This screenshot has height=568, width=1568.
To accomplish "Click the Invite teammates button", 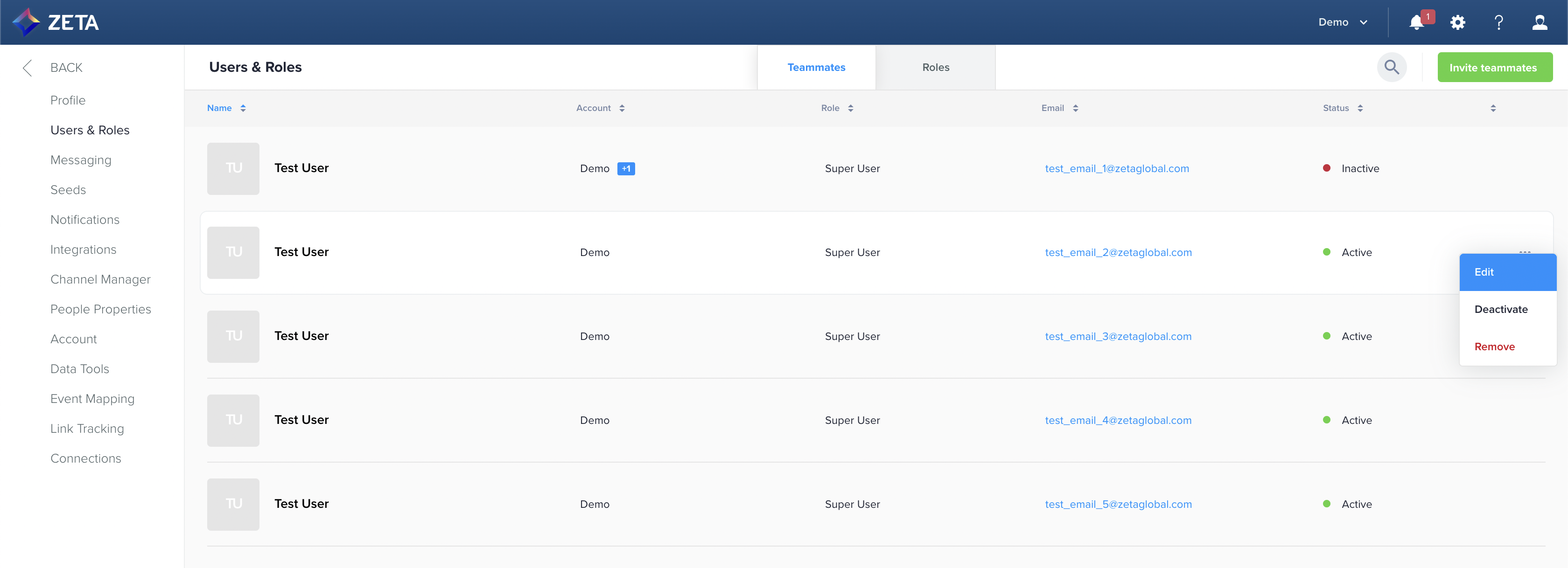I will [x=1494, y=68].
